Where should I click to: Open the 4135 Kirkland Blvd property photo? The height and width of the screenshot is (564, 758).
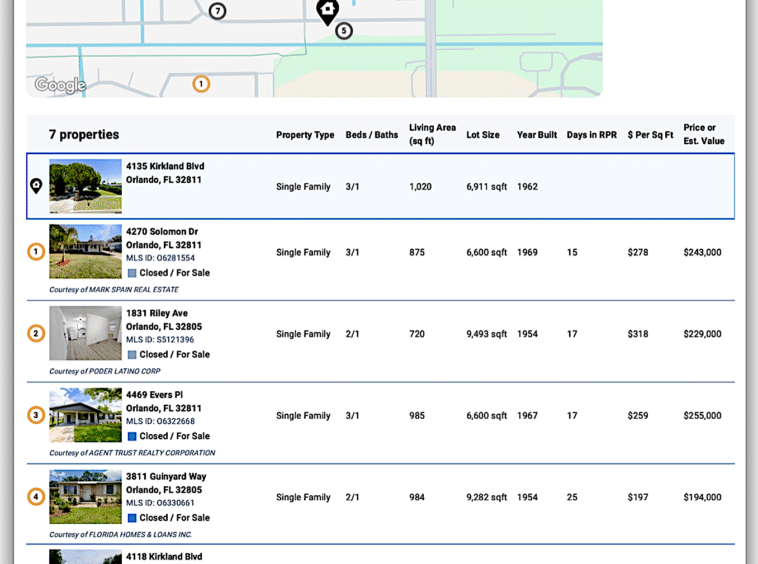click(85, 186)
